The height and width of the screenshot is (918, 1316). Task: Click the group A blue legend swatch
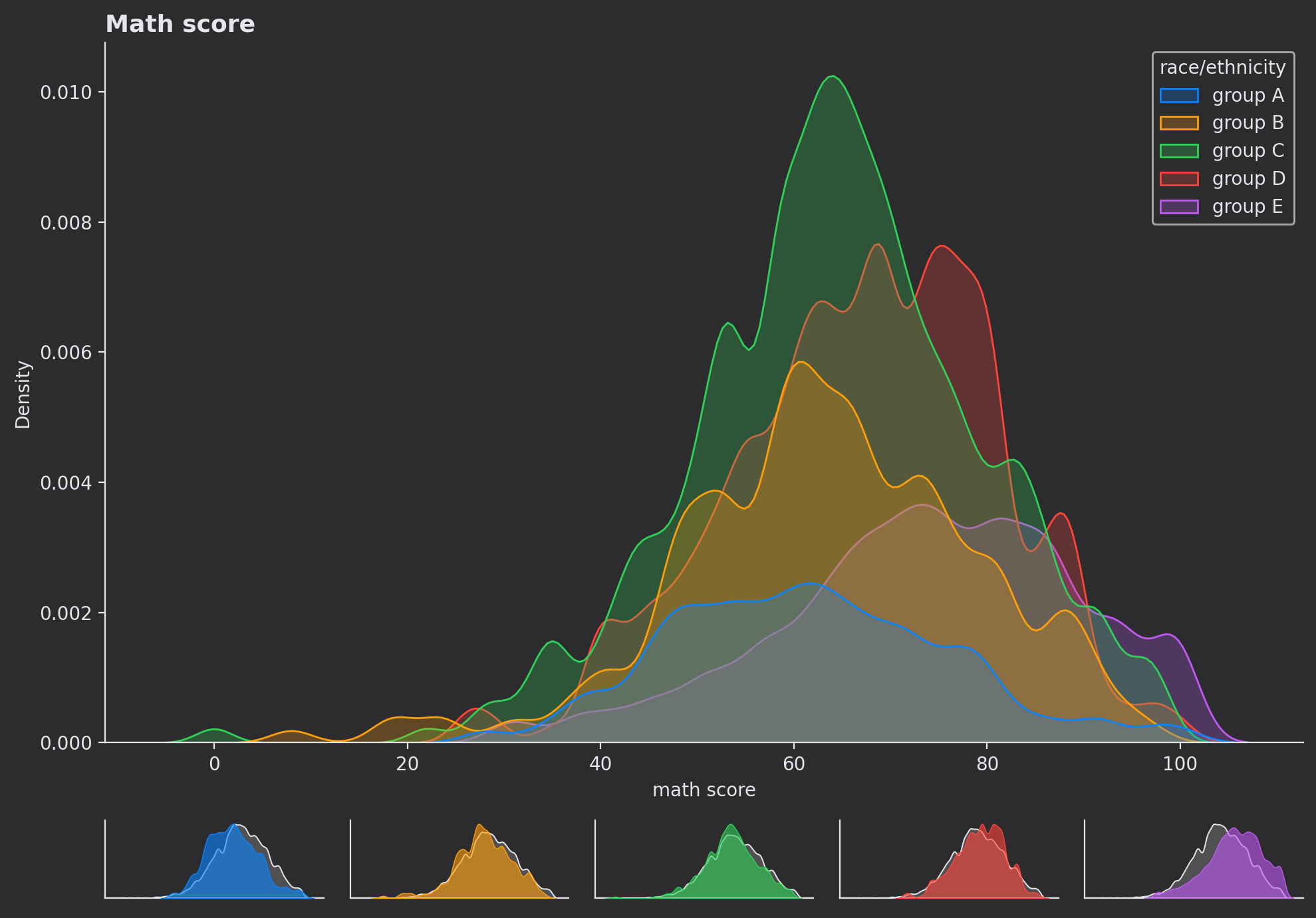click(x=1178, y=96)
